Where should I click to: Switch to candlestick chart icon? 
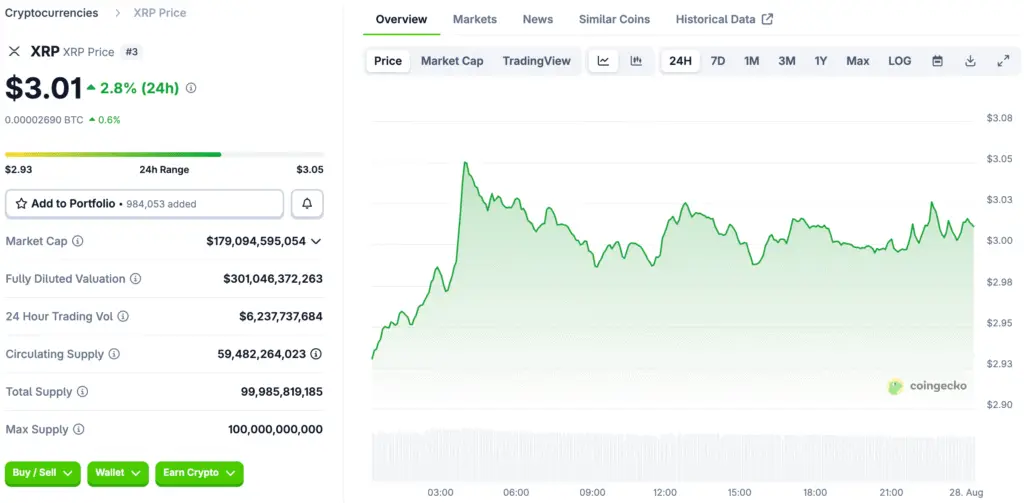coord(636,61)
